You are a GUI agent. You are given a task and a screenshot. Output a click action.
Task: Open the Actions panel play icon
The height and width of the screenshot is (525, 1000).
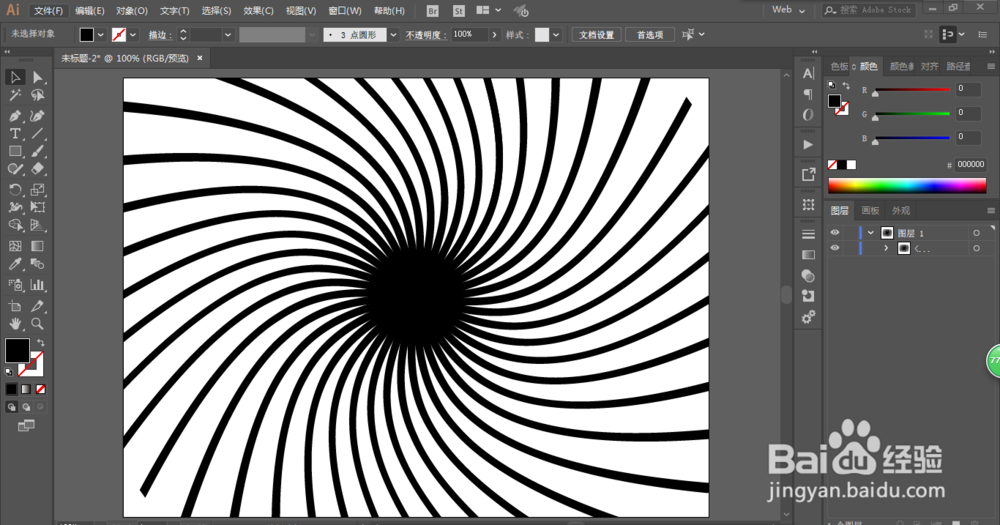[808, 145]
